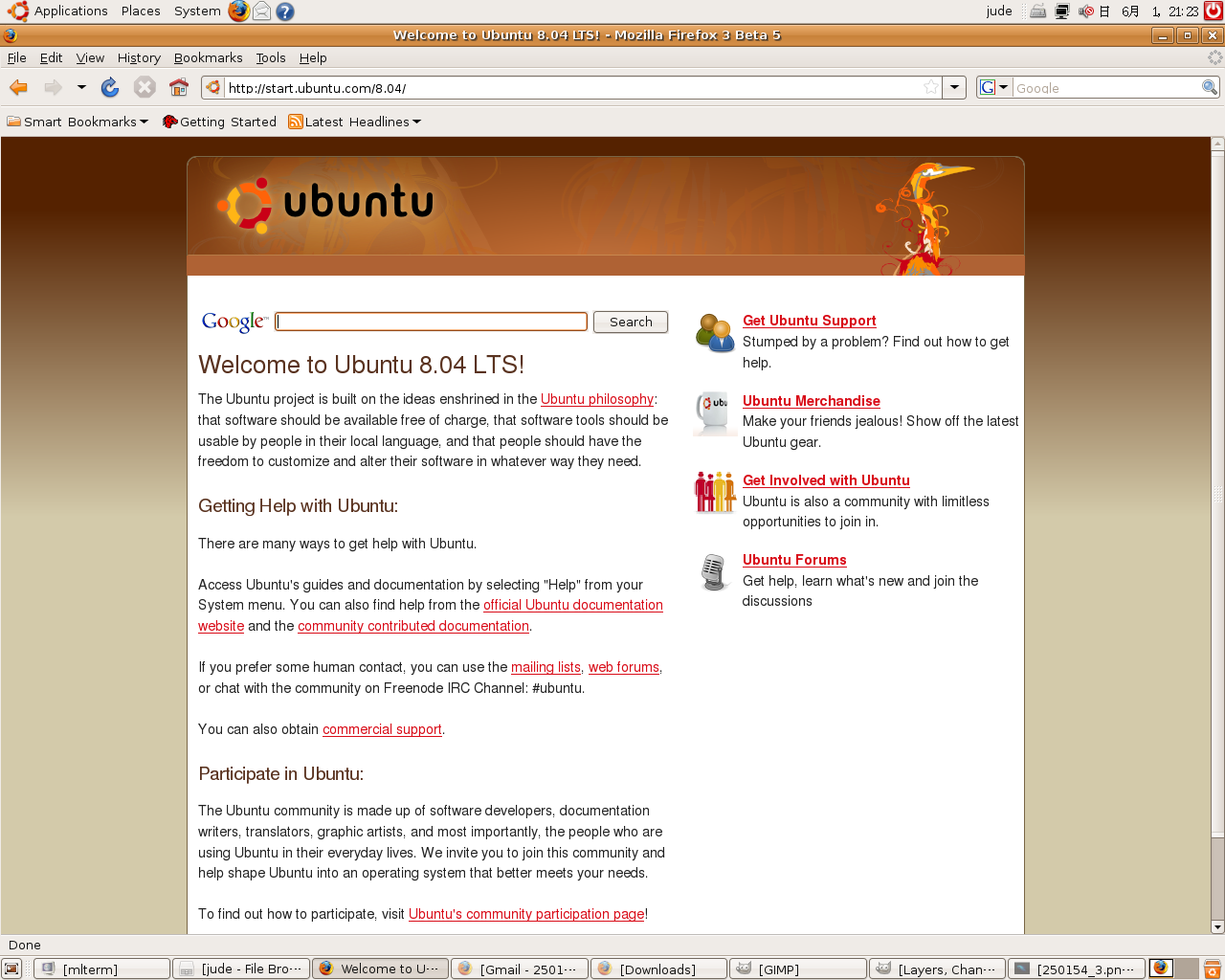Click the page Search button
The width and height of the screenshot is (1225, 980).
(x=631, y=322)
